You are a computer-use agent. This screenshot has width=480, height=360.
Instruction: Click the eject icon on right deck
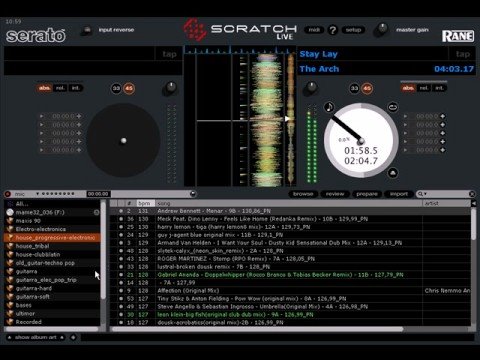point(393,173)
